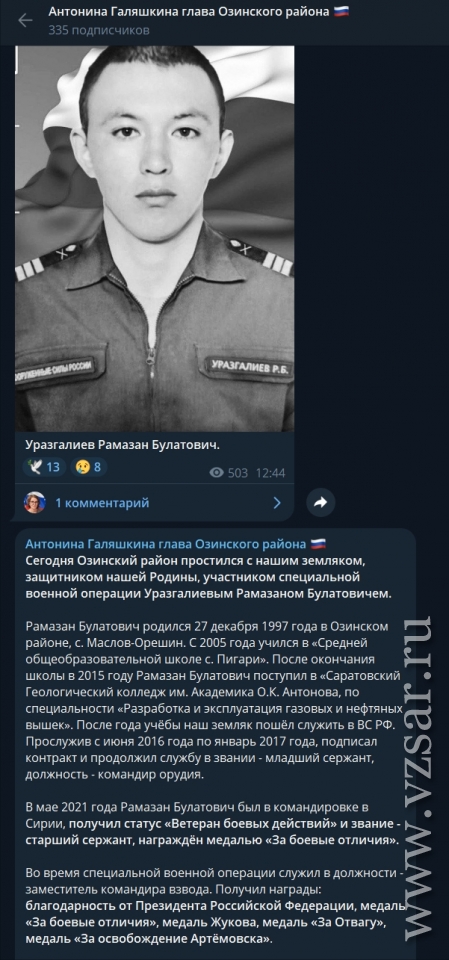Viewport: 449px width, 960px height.
Task: Click the commenter avatar next to comments
Action: tap(34, 503)
